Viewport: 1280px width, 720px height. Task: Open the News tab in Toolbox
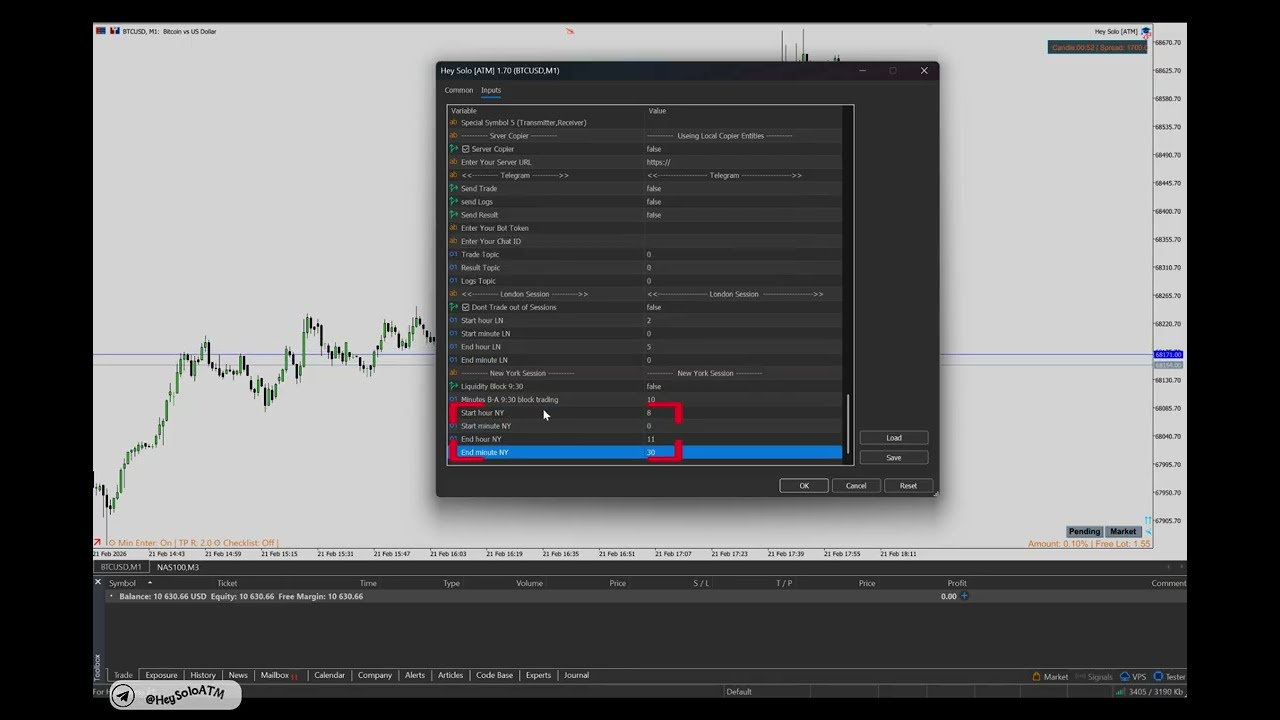pyautogui.click(x=238, y=675)
